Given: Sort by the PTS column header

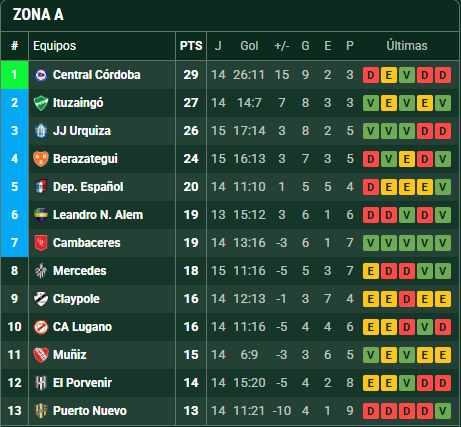Looking at the screenshot, I should tap(191, 46).
